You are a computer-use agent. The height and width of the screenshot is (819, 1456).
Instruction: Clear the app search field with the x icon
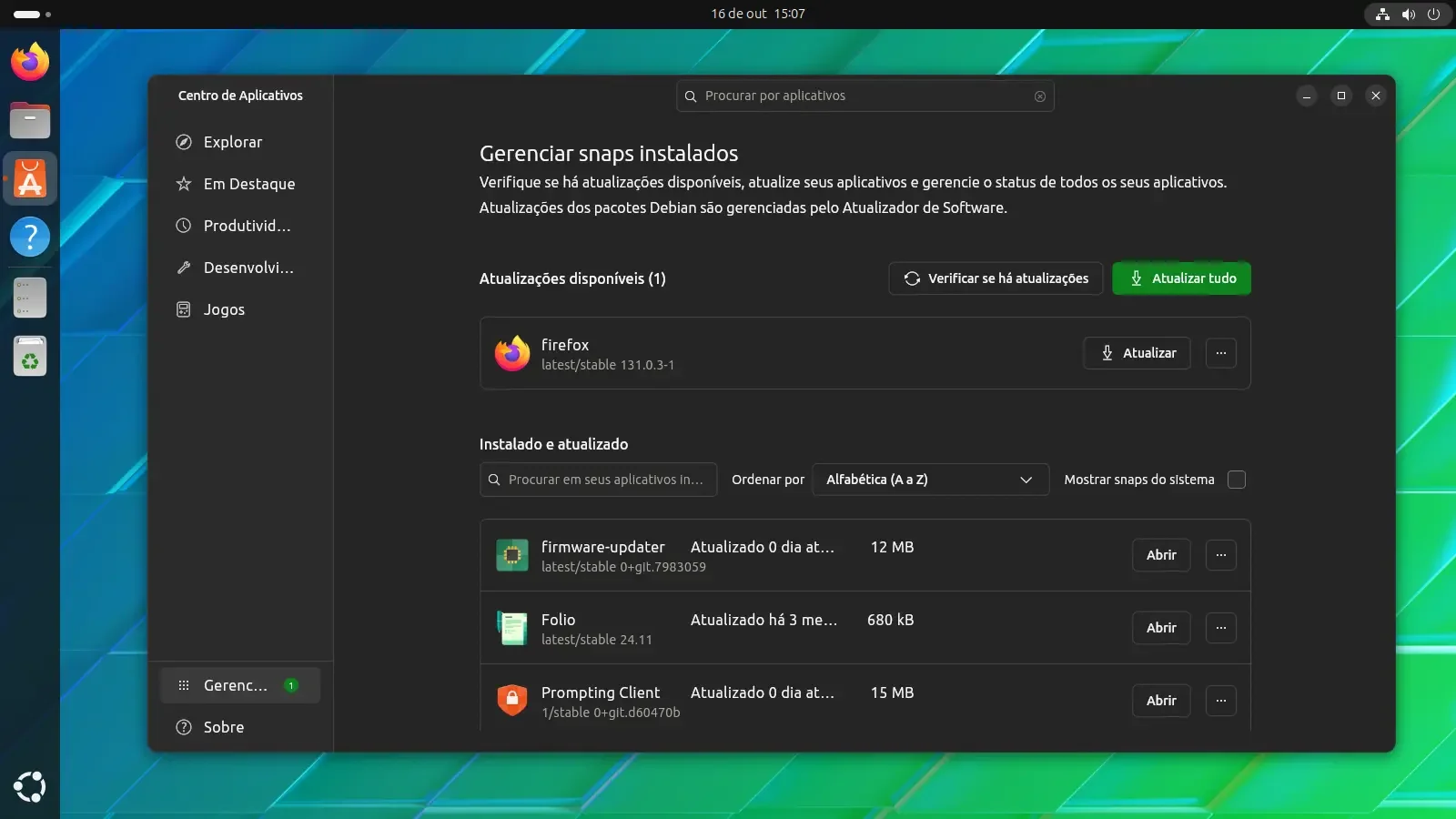pos(1040,96)
